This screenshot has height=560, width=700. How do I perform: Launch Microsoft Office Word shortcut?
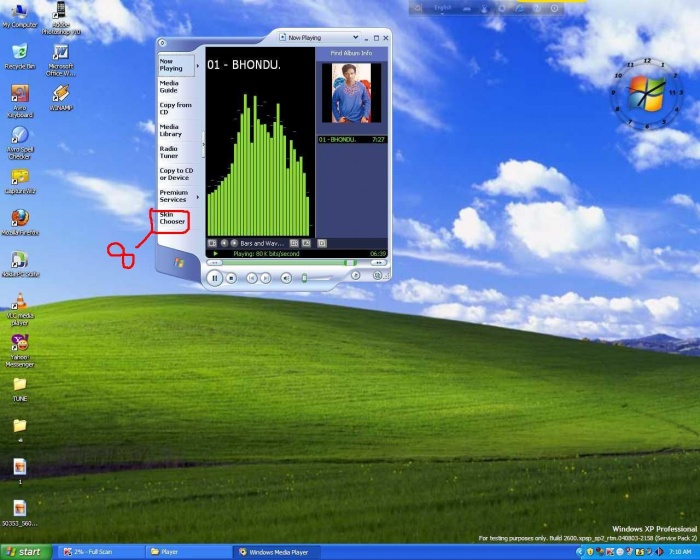point(61,60)
